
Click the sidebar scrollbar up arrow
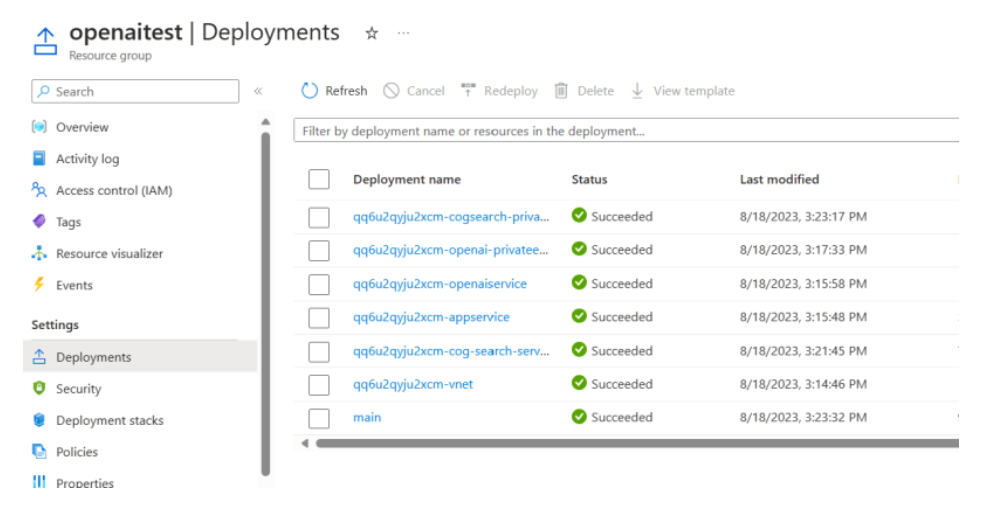[266, 121]
